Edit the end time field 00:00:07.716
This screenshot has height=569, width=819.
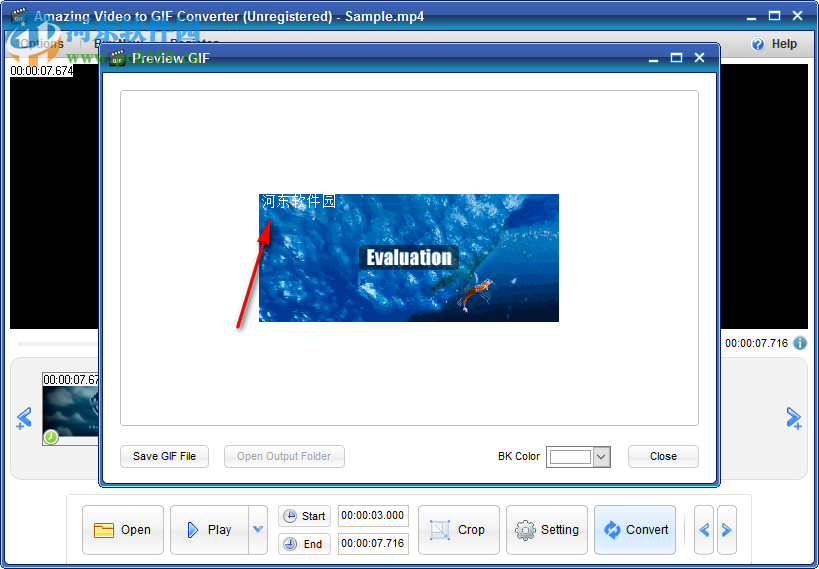(x=373, y=543)
